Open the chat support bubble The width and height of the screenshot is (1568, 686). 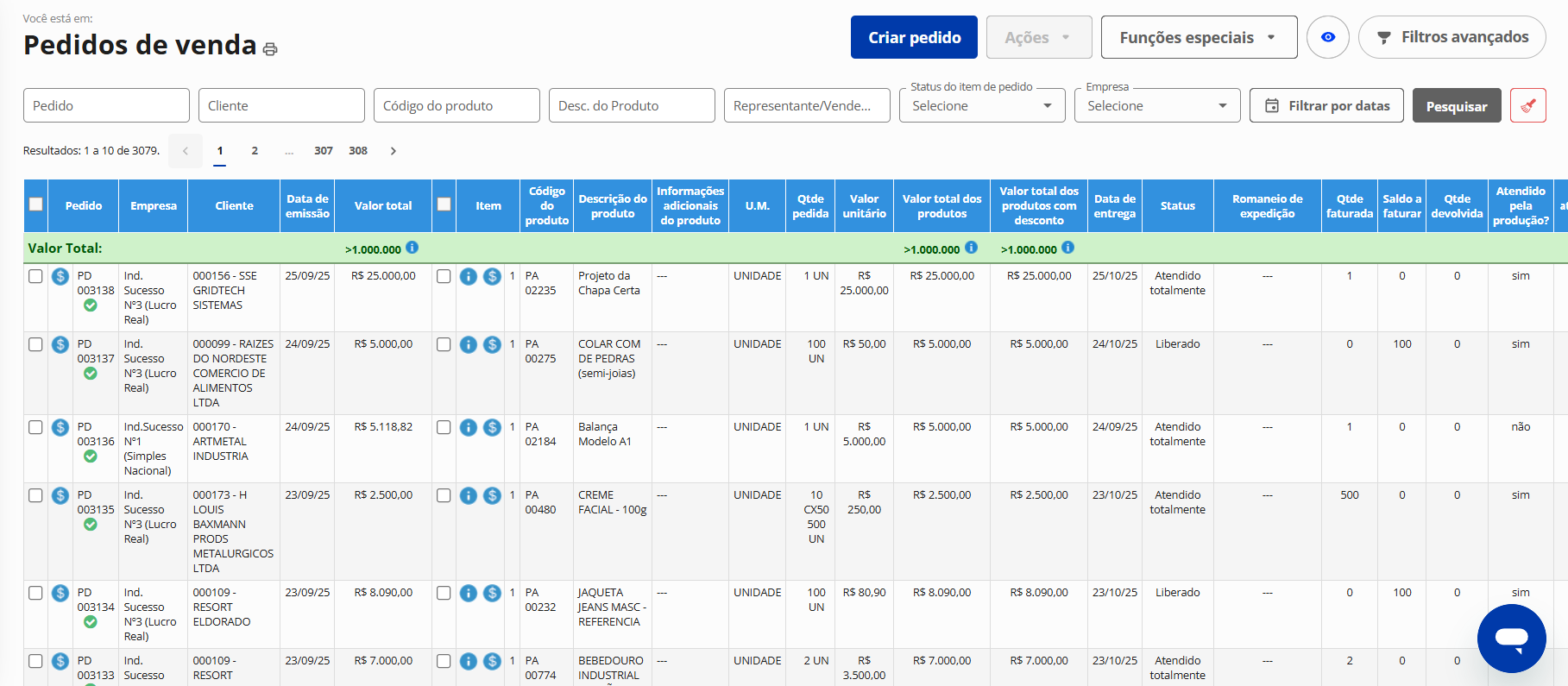1511,638
